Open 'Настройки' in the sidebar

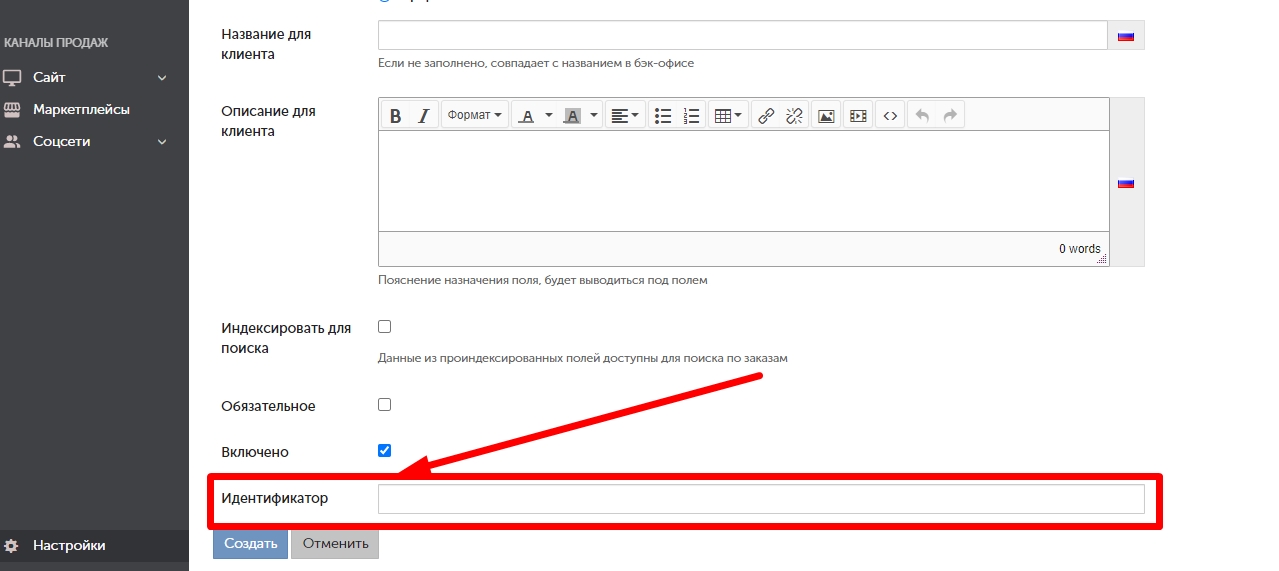point(69,545)
